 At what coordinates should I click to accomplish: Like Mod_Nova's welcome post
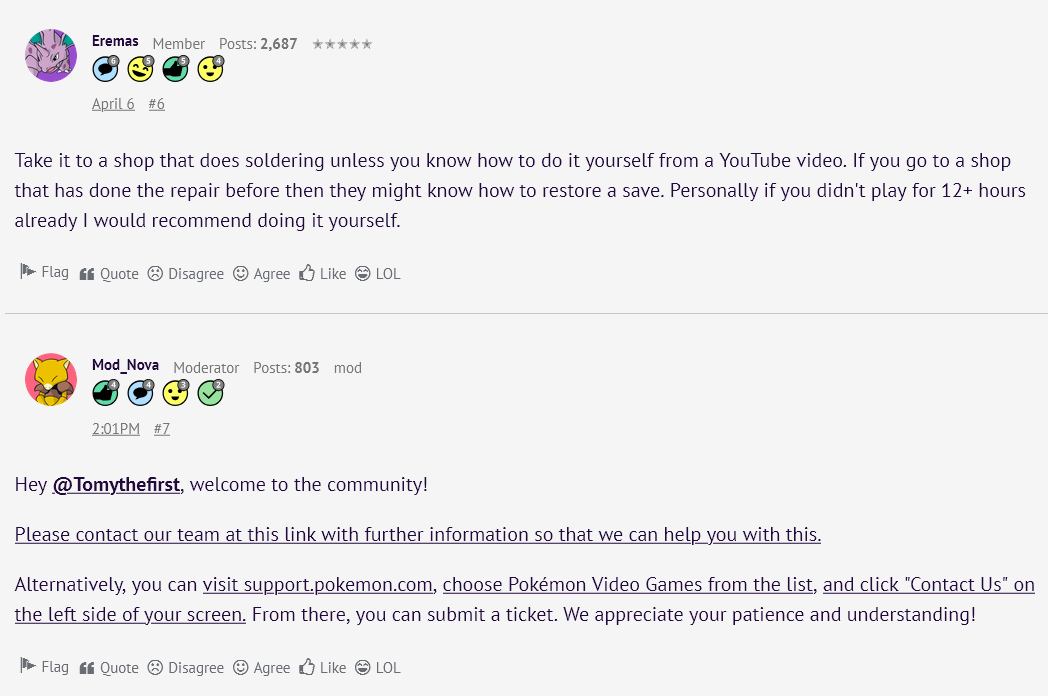pos(322,667)
